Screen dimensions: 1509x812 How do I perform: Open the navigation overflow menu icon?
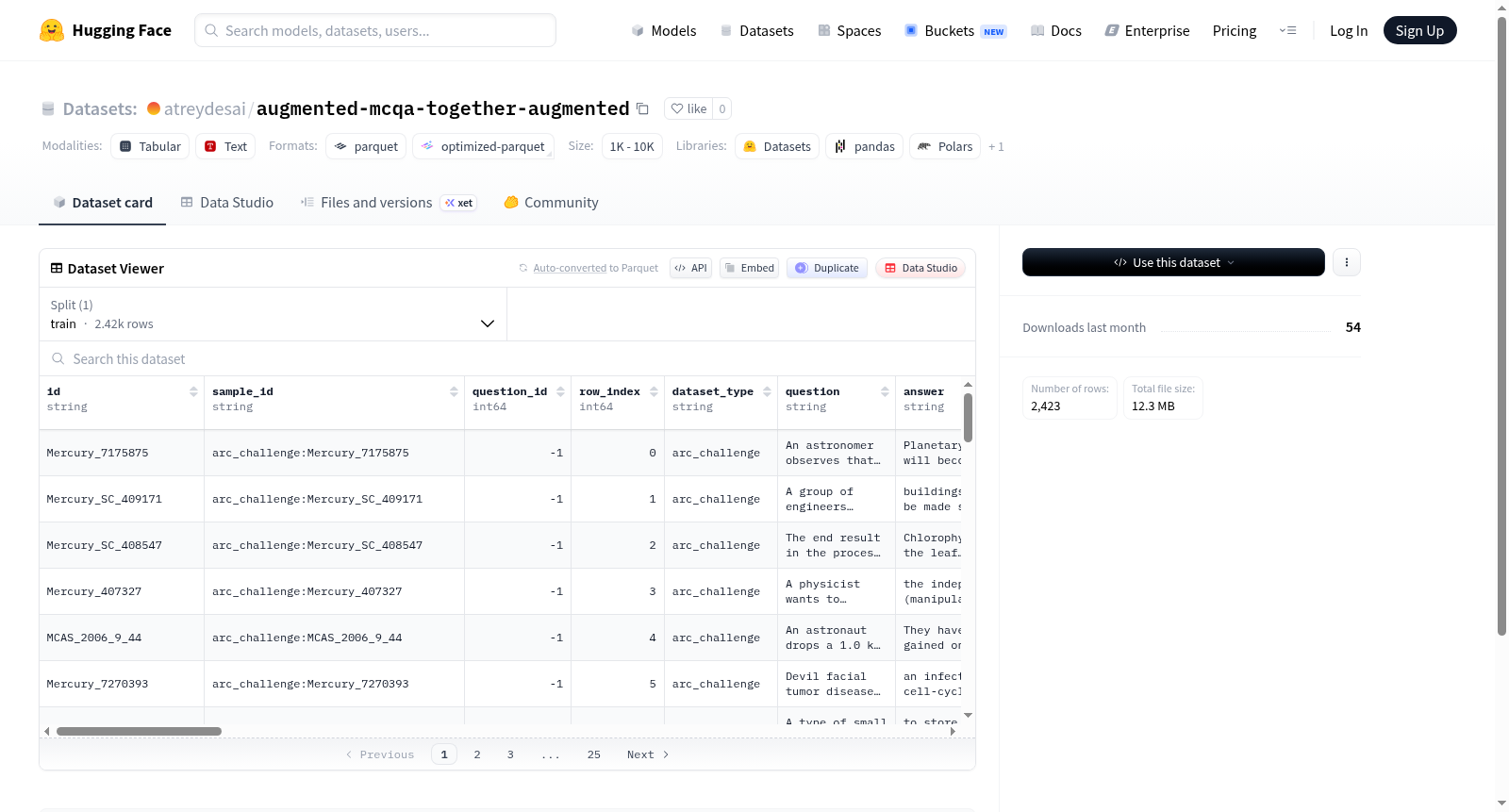[1287, 30]
